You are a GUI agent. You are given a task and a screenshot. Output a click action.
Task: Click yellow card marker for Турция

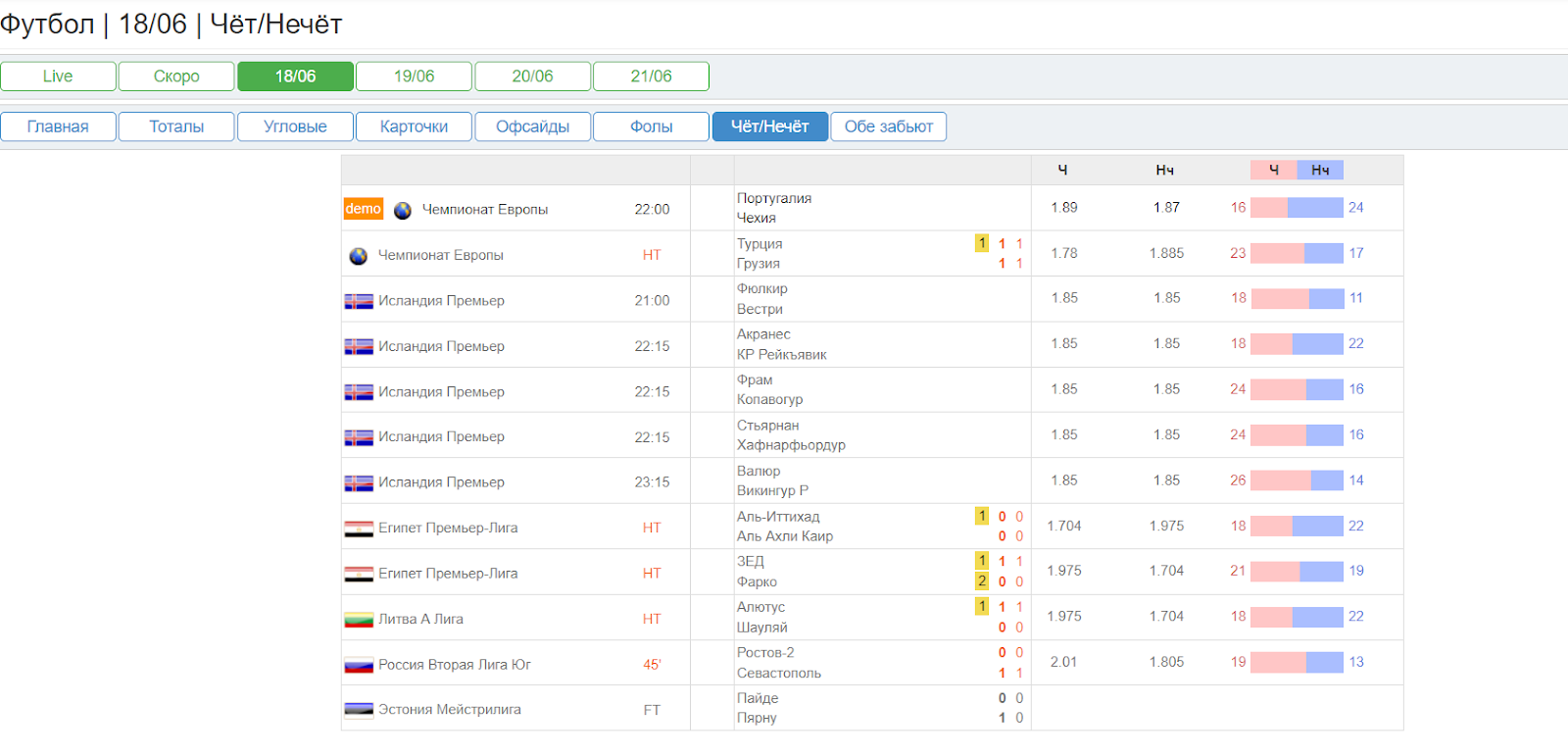coord(982,243)
